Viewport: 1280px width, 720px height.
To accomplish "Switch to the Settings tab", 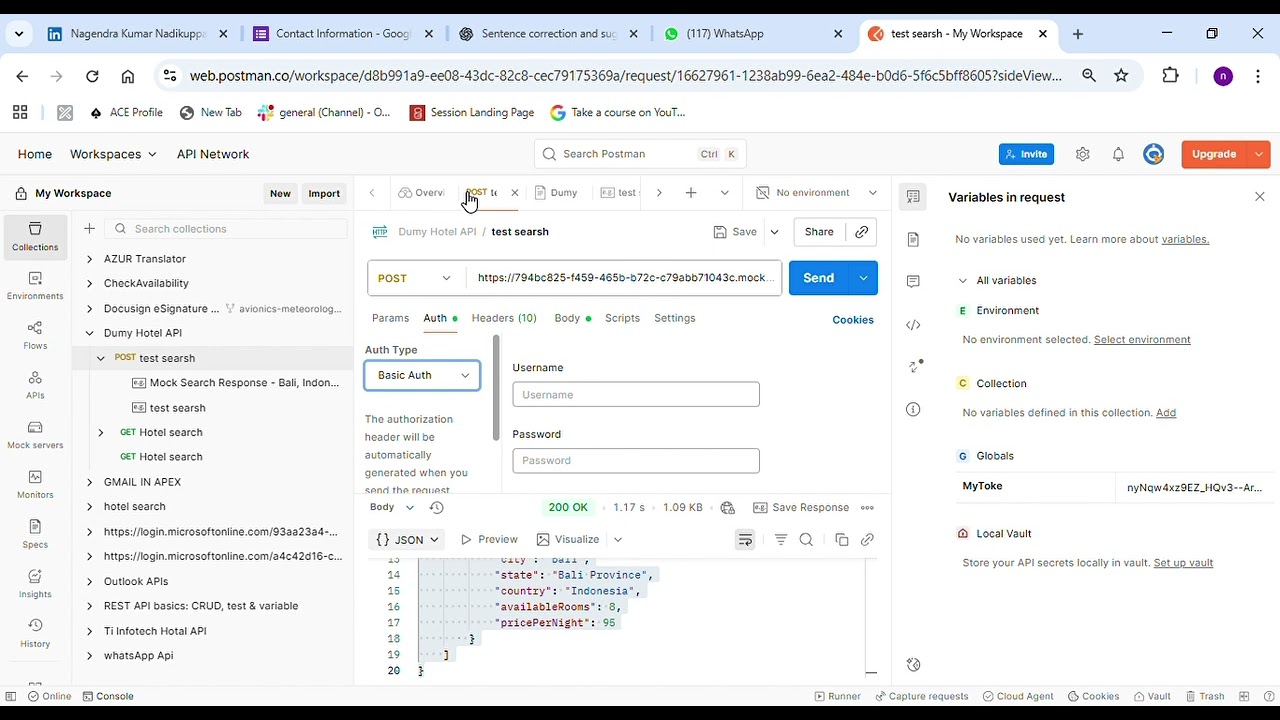I will [x=675, y=318].
